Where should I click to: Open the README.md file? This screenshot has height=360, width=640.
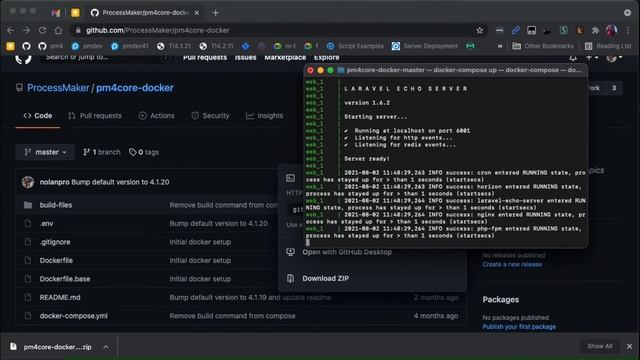click(60, 298)
